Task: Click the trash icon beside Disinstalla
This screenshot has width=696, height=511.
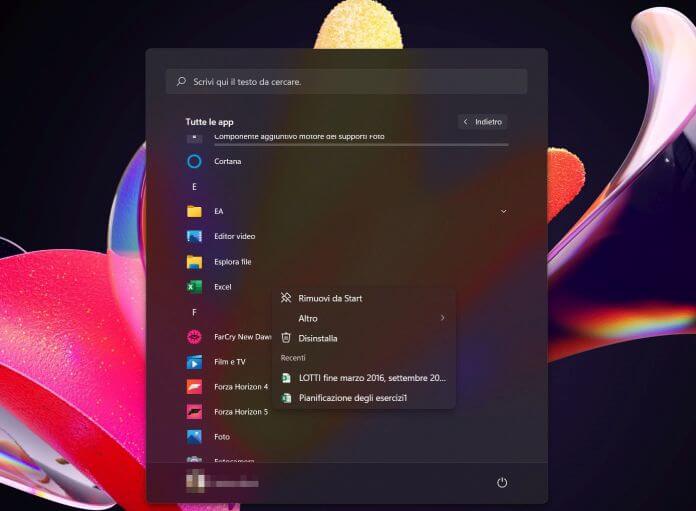Action: coord(286,338)
